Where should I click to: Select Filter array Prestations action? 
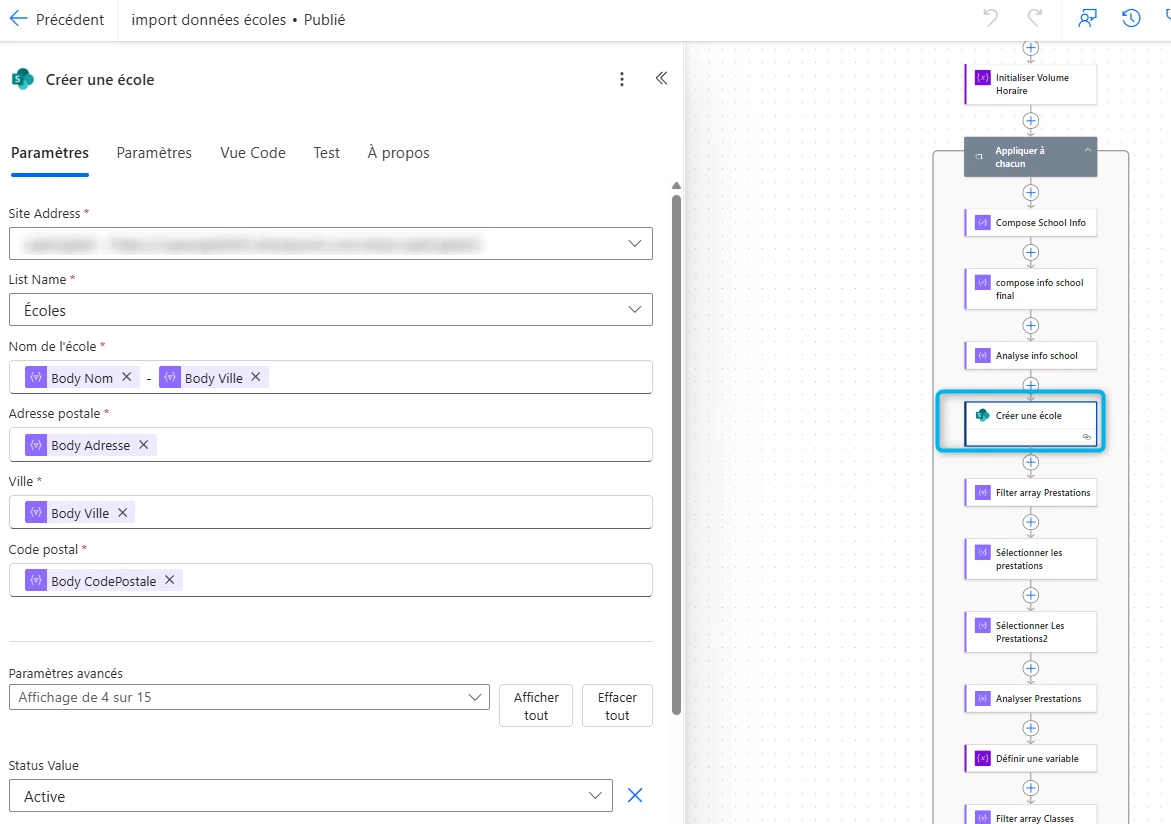[1031, 492]
